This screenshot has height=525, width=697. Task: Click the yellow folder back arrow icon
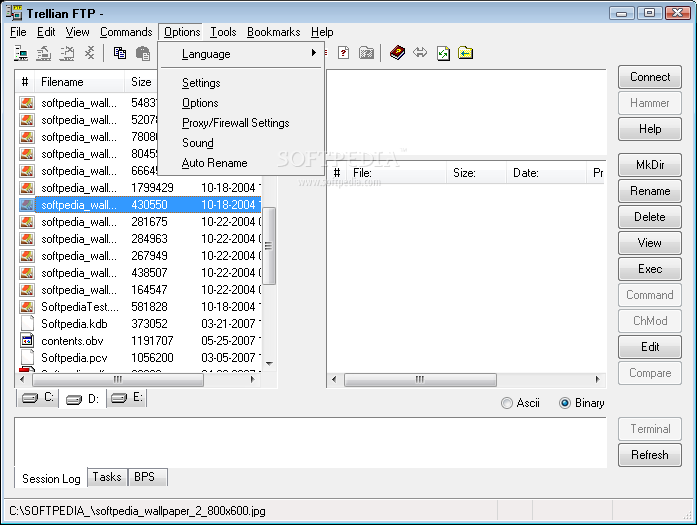pyautogui.click(x=465, y=53)
